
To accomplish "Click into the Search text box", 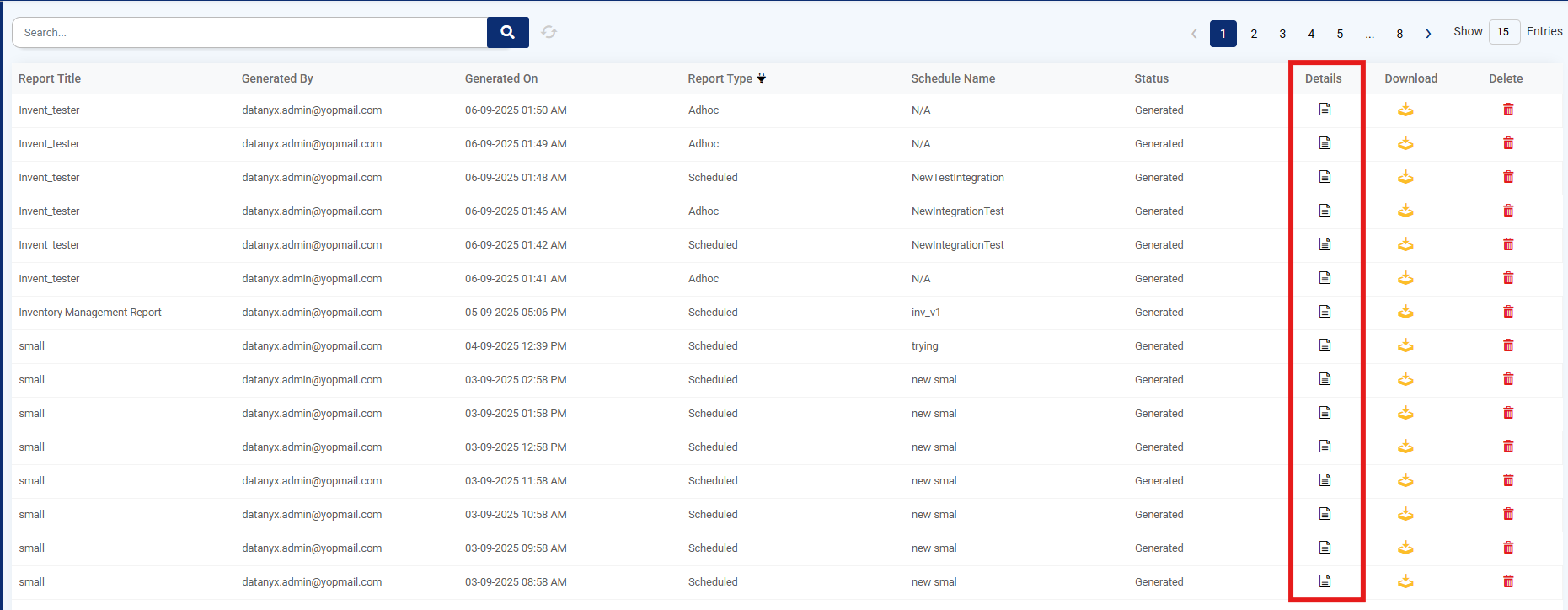I will coord(249,32).
